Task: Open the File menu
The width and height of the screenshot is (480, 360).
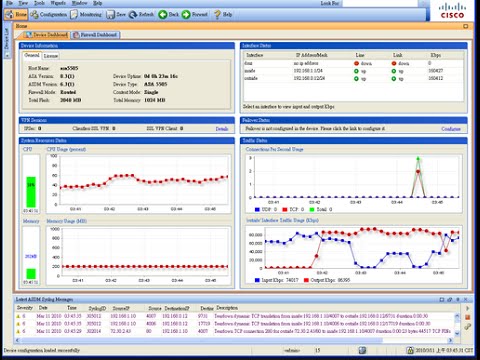Action: [9, 3]
